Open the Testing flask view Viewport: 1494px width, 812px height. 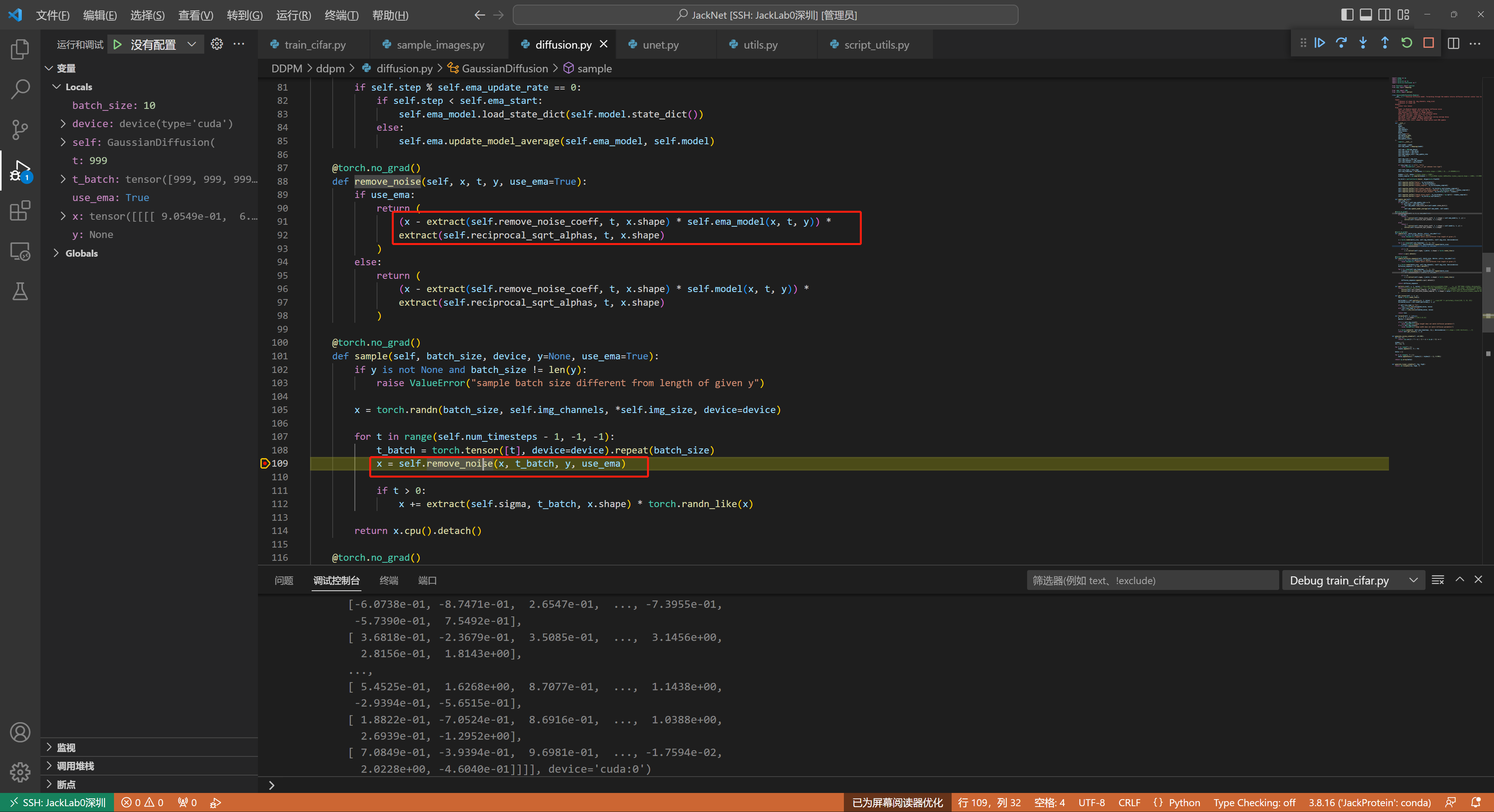[x=20, y=292]
